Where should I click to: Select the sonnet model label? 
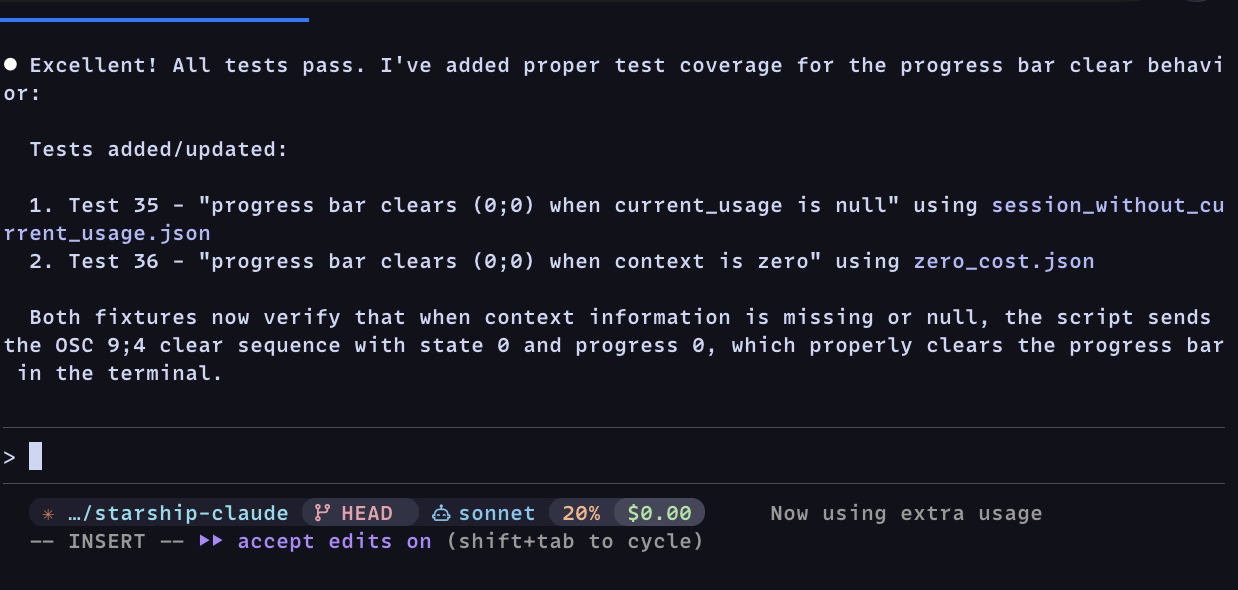coord(497,514)
